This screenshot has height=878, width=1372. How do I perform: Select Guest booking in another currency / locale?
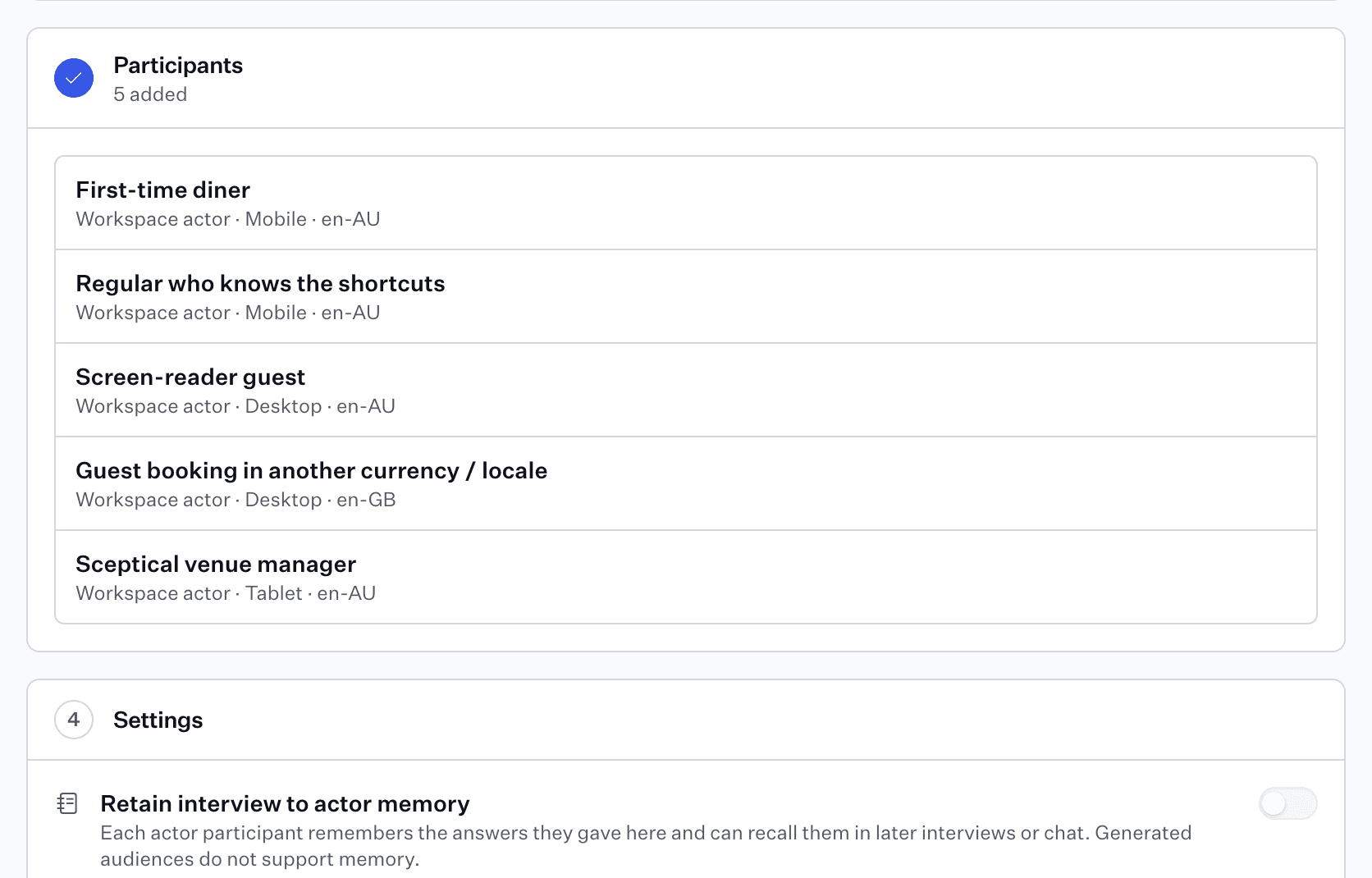point(686,483)
